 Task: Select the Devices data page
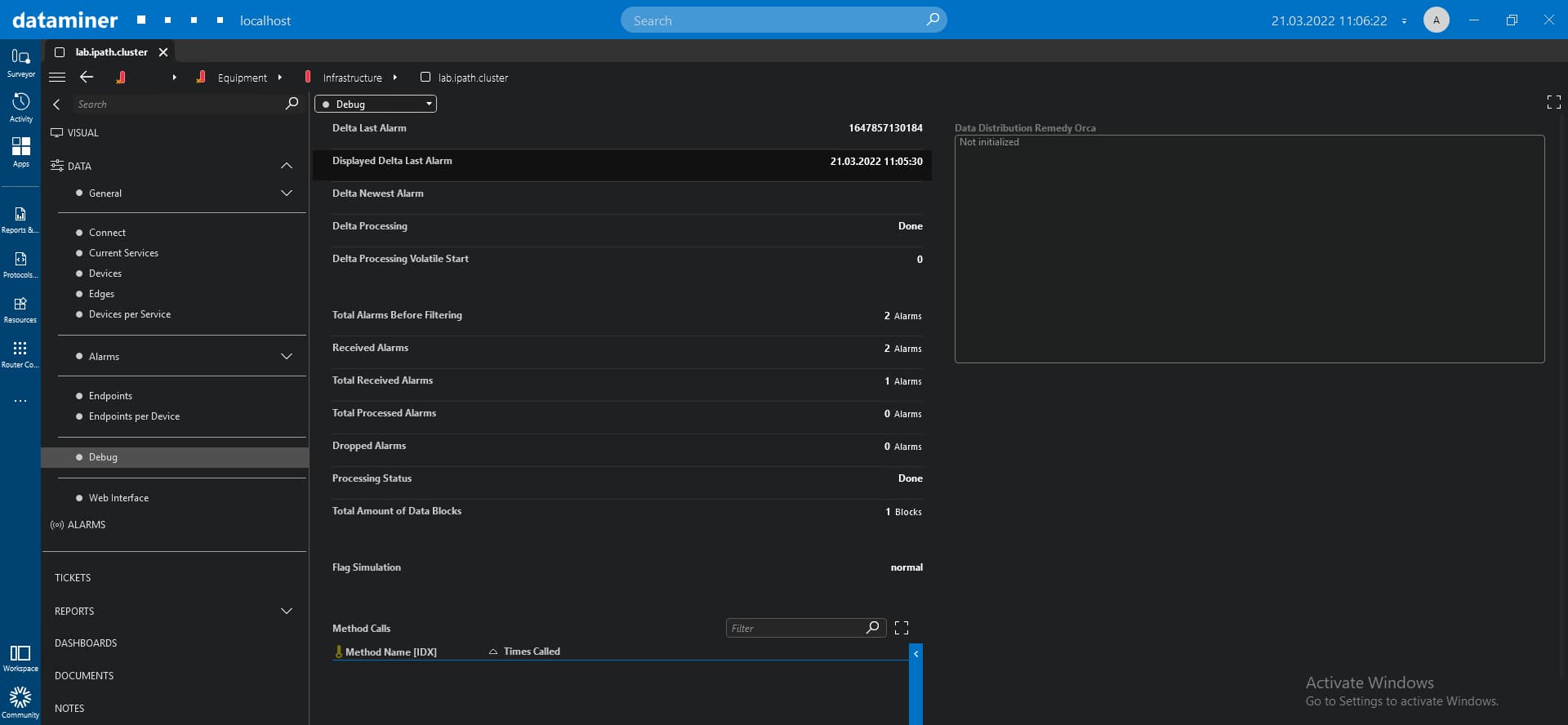click(x=105, y=274)
